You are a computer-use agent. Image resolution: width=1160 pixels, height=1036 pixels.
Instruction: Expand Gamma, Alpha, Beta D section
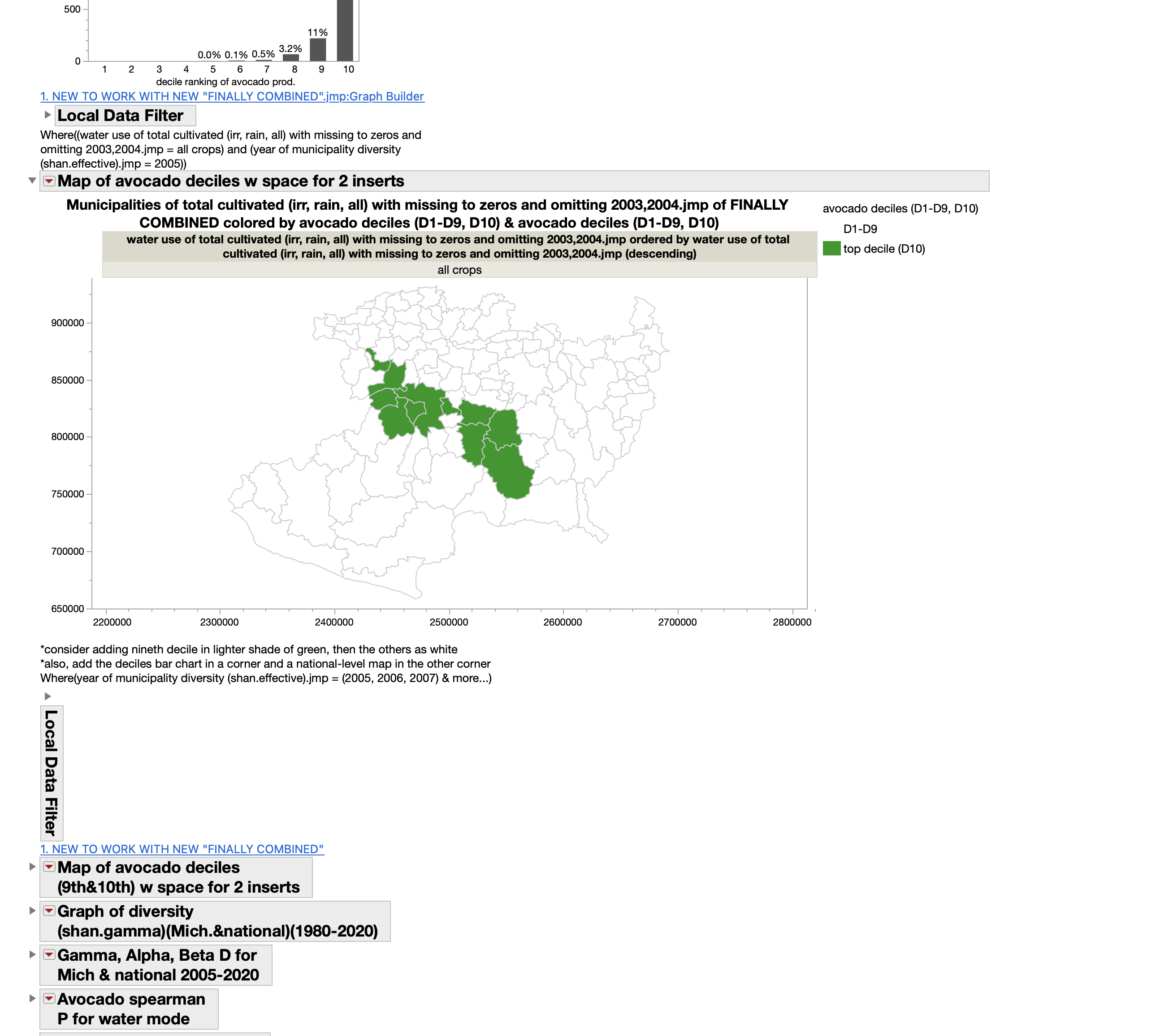[32, 954]
